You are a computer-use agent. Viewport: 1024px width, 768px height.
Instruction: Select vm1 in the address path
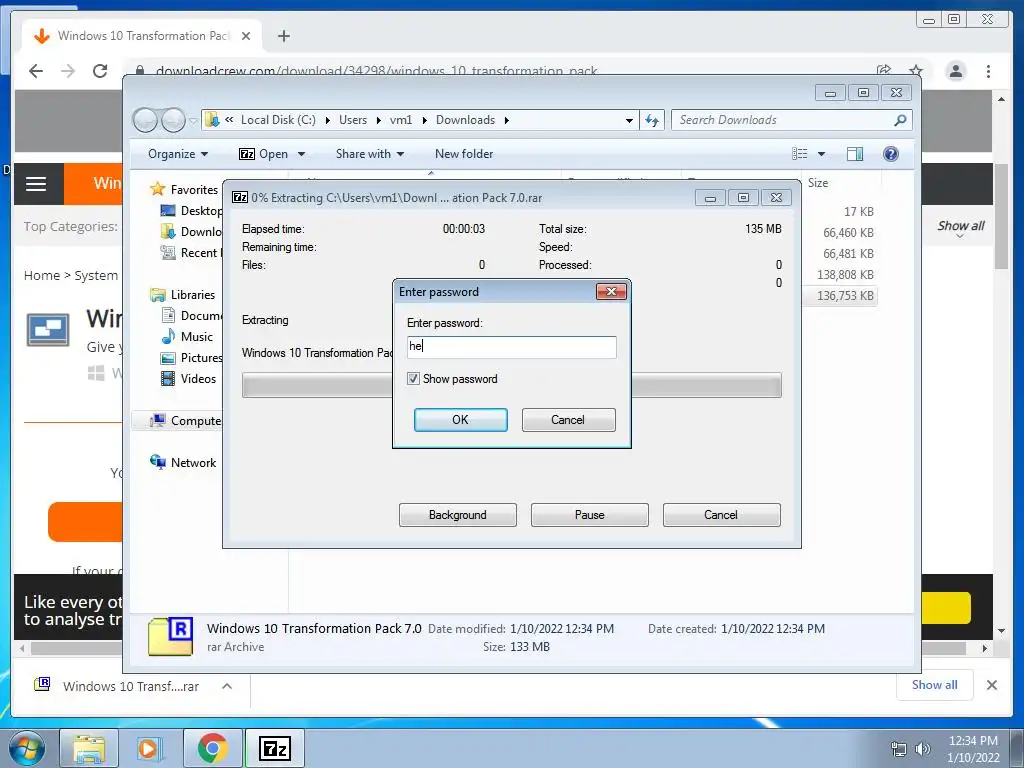[401, 120]
